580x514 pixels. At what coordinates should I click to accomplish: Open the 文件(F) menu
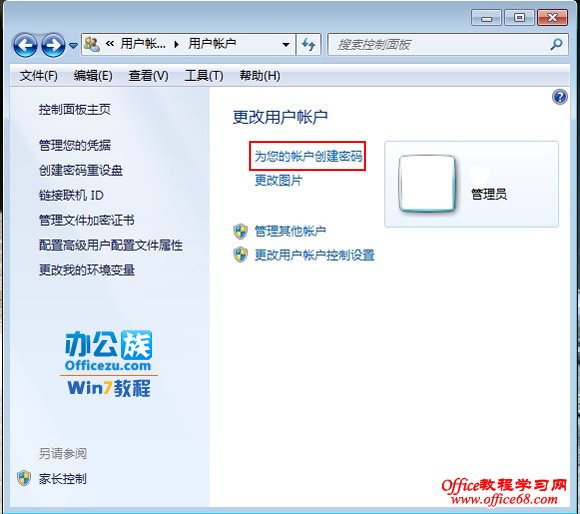(38, 76)
